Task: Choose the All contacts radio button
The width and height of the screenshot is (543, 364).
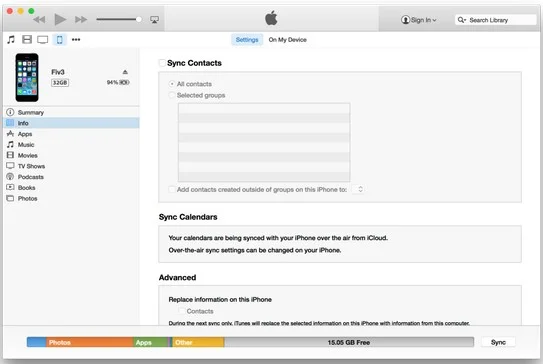Action: point(172,84)
